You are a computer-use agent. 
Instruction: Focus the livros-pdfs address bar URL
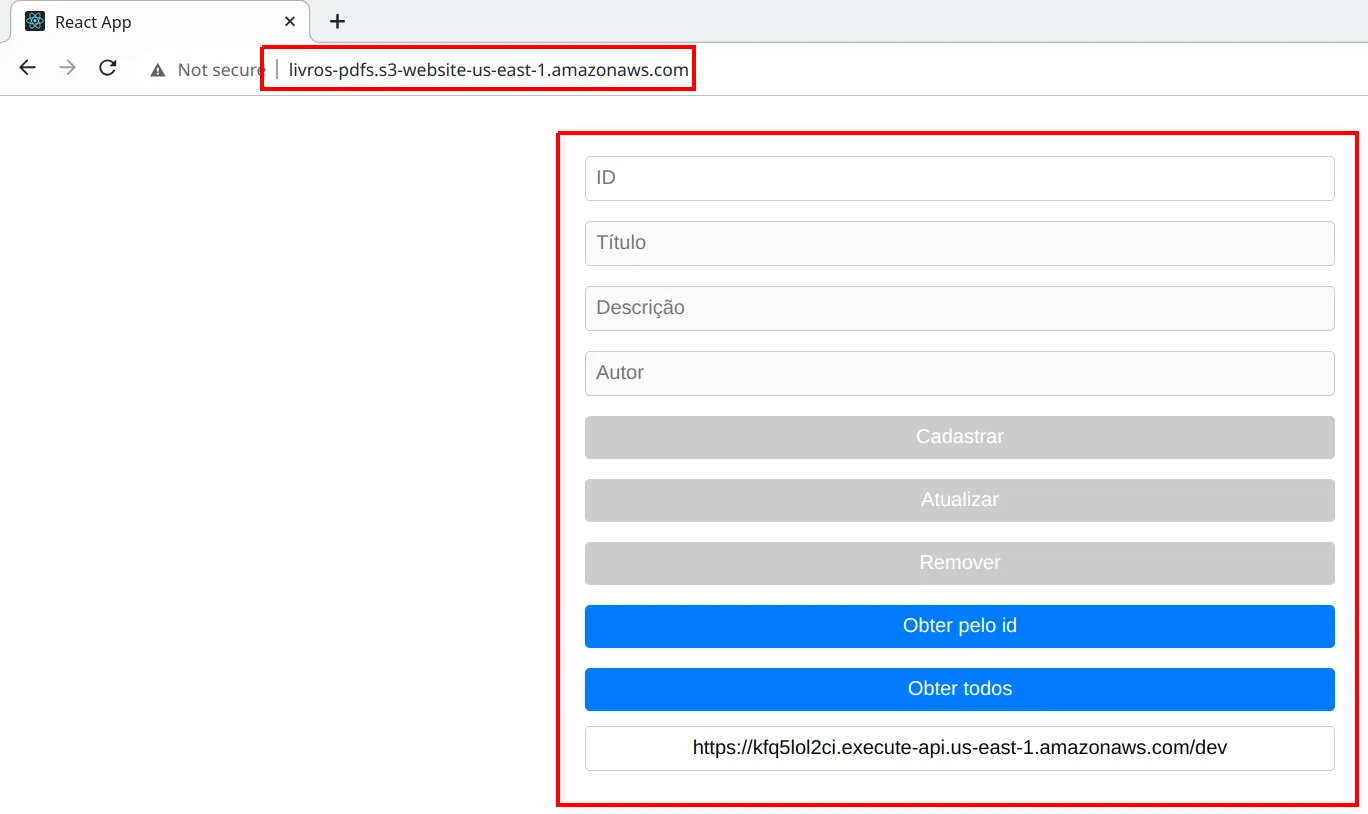[x=488, y=70]
